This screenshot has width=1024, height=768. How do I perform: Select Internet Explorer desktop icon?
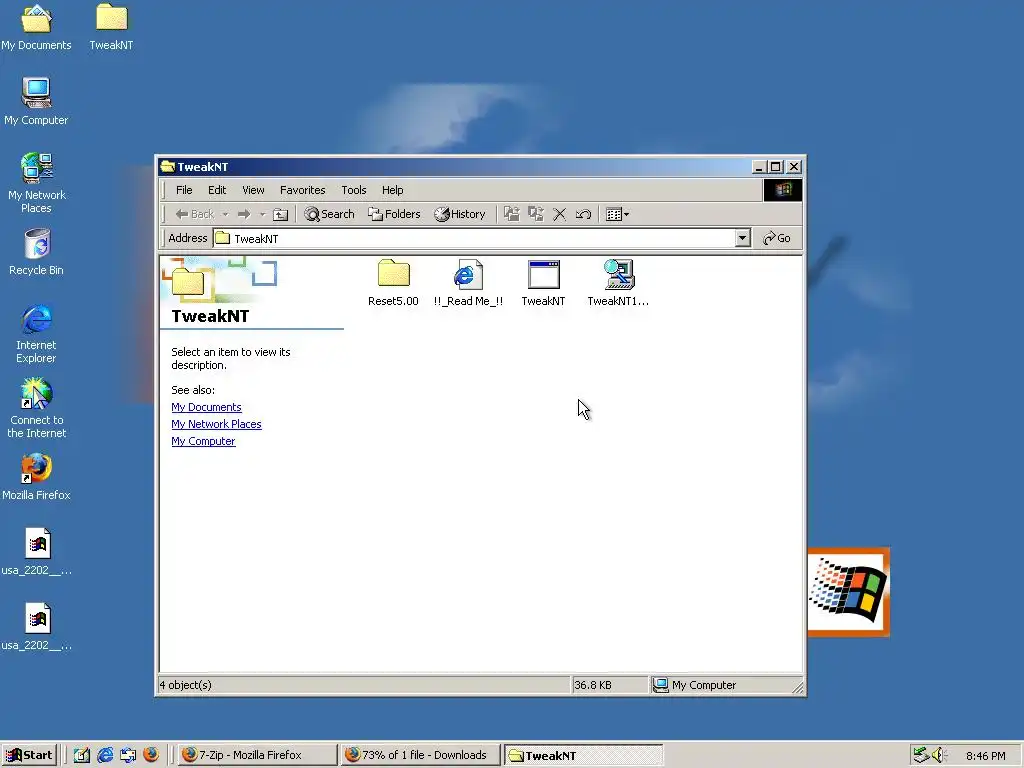click(37, 334)
